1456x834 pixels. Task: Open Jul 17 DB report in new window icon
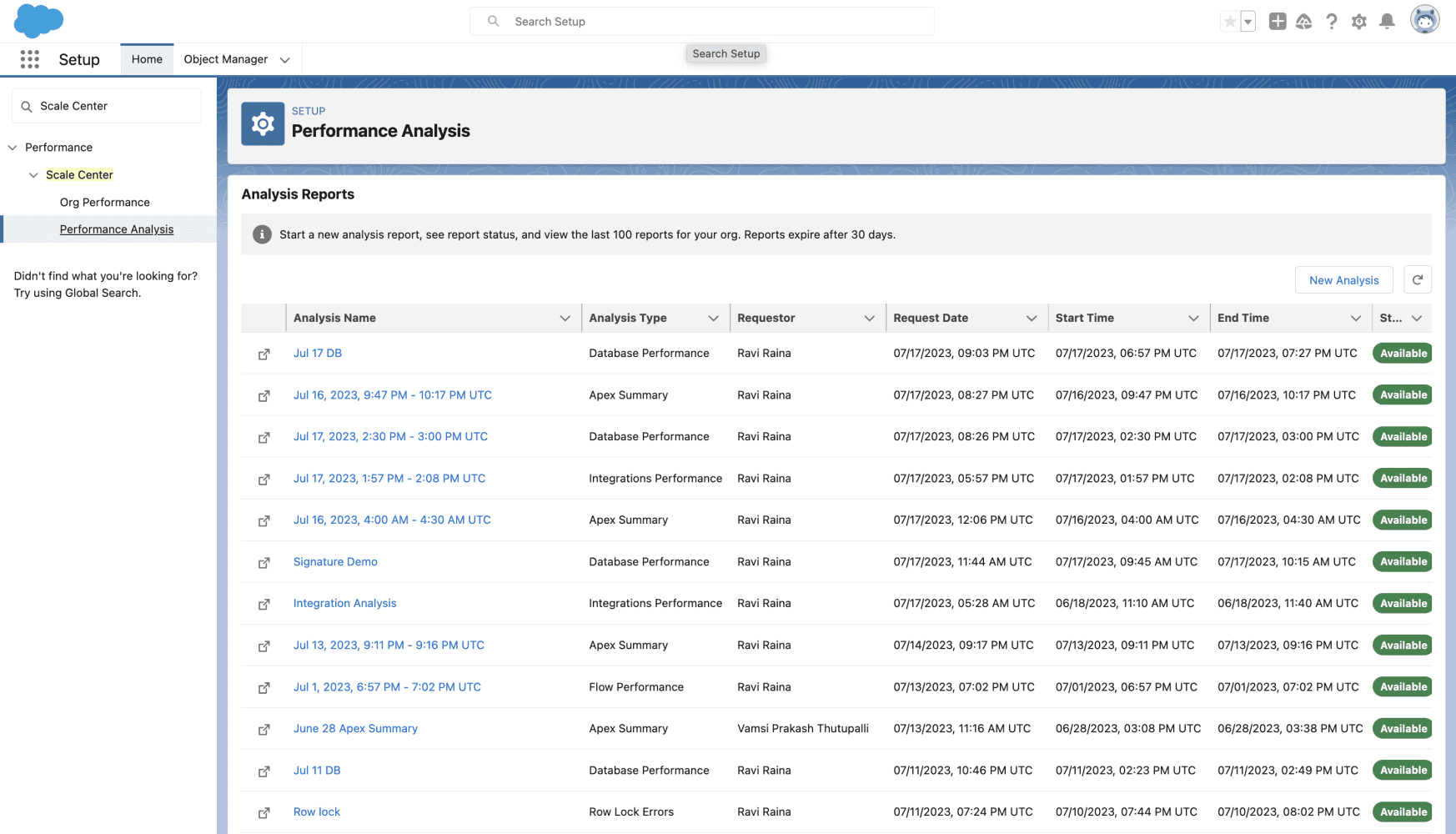pyautogui.click(x=264, y=354)
